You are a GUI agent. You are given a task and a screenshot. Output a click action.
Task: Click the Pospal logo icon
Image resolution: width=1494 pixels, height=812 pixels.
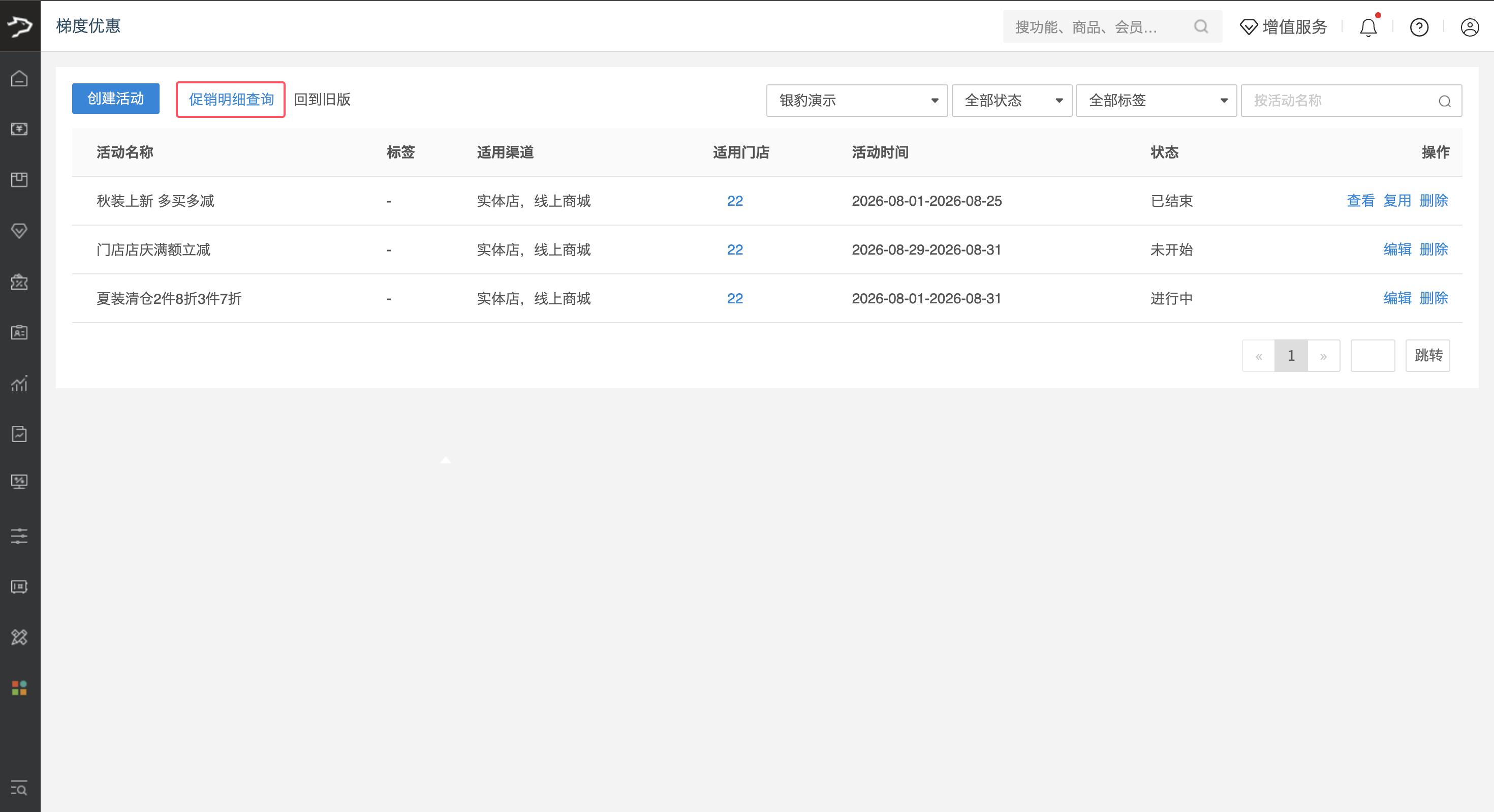(20, 26)
